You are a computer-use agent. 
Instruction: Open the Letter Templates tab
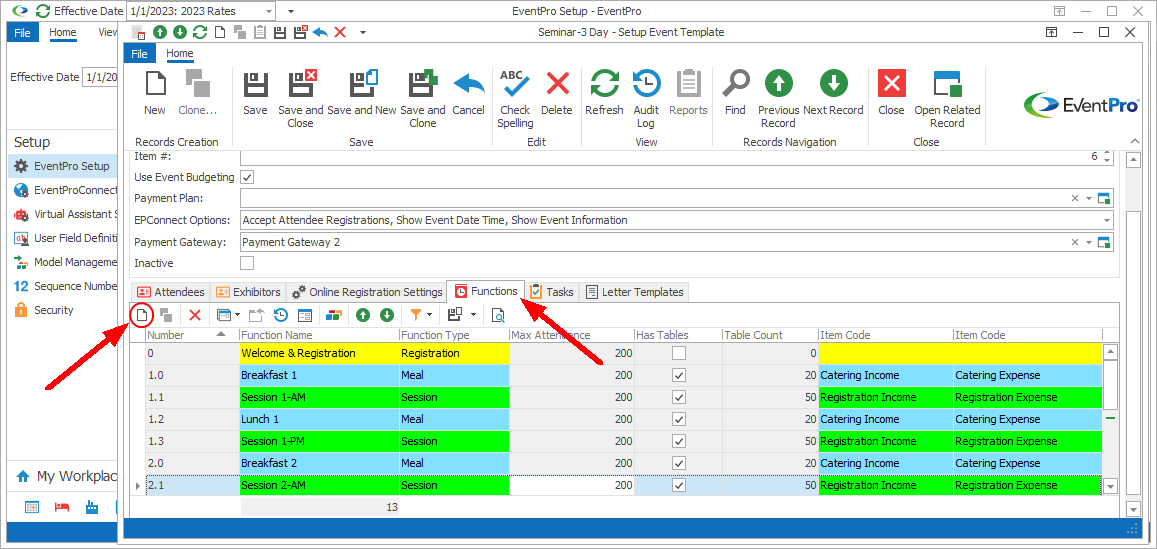pyautogui.click(x=635, y=292)
